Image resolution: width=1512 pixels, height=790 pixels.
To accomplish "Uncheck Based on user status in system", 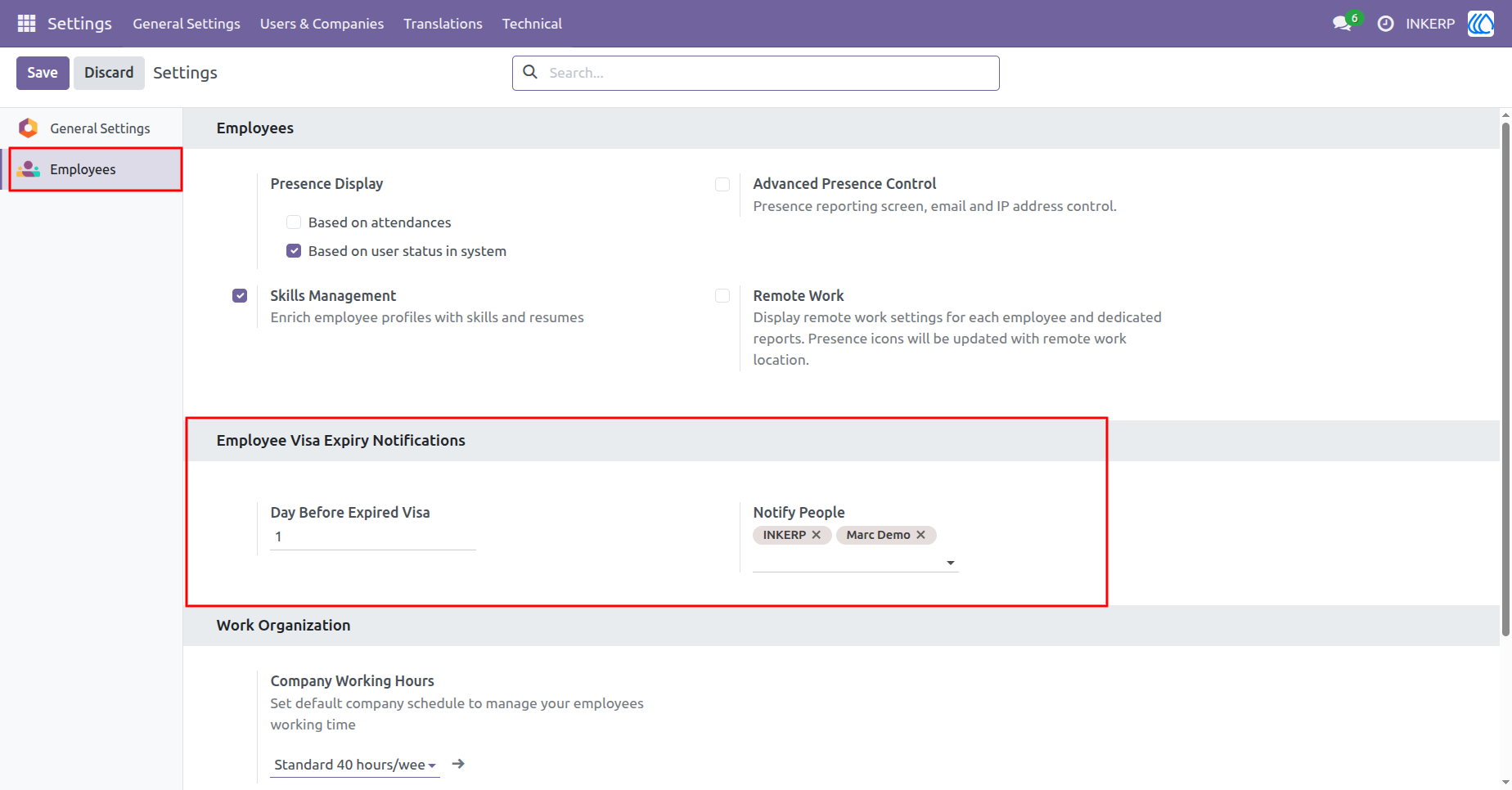I will (x=294, y=250).
